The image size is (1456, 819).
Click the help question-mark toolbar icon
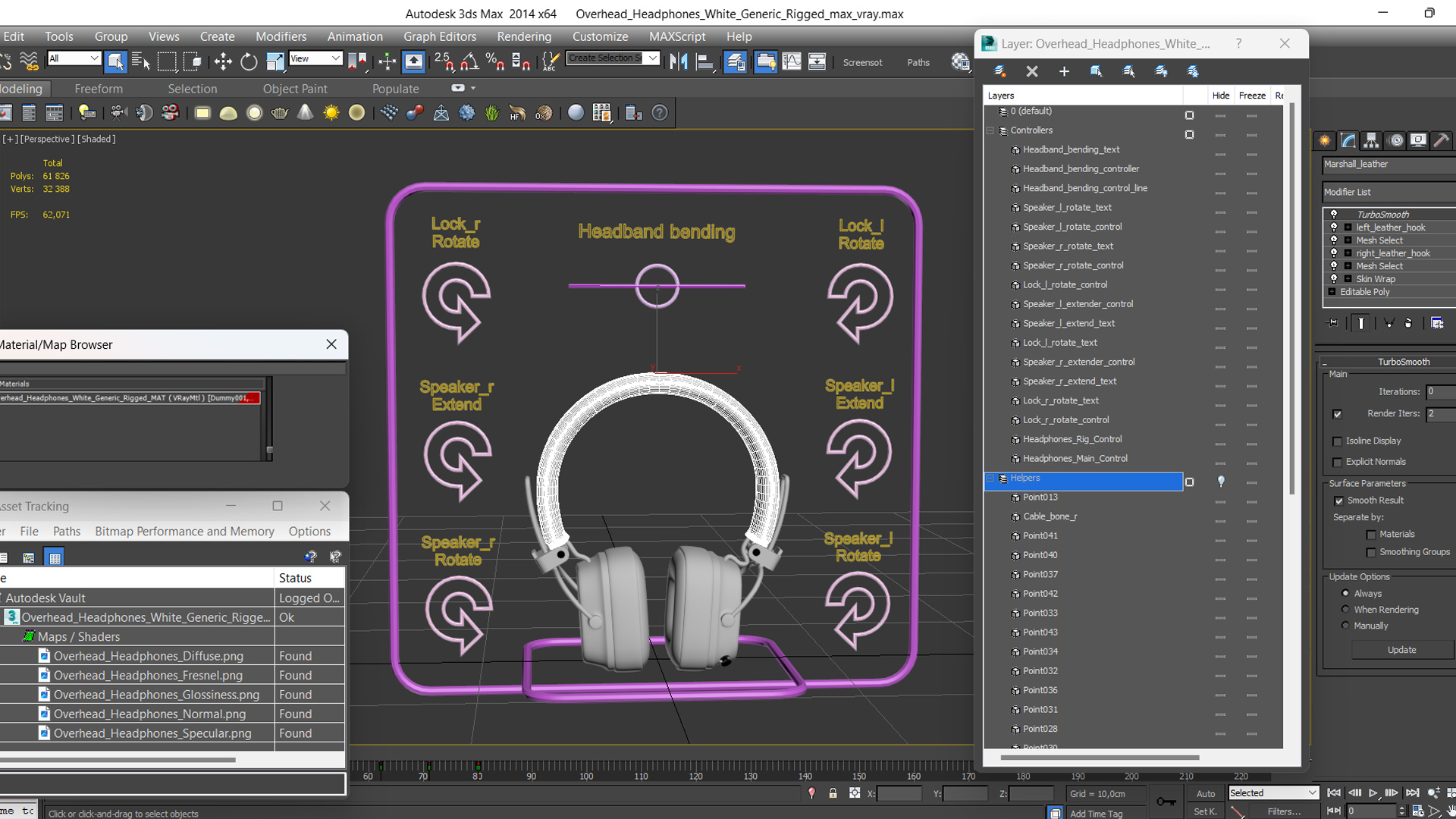coord(660,113)
